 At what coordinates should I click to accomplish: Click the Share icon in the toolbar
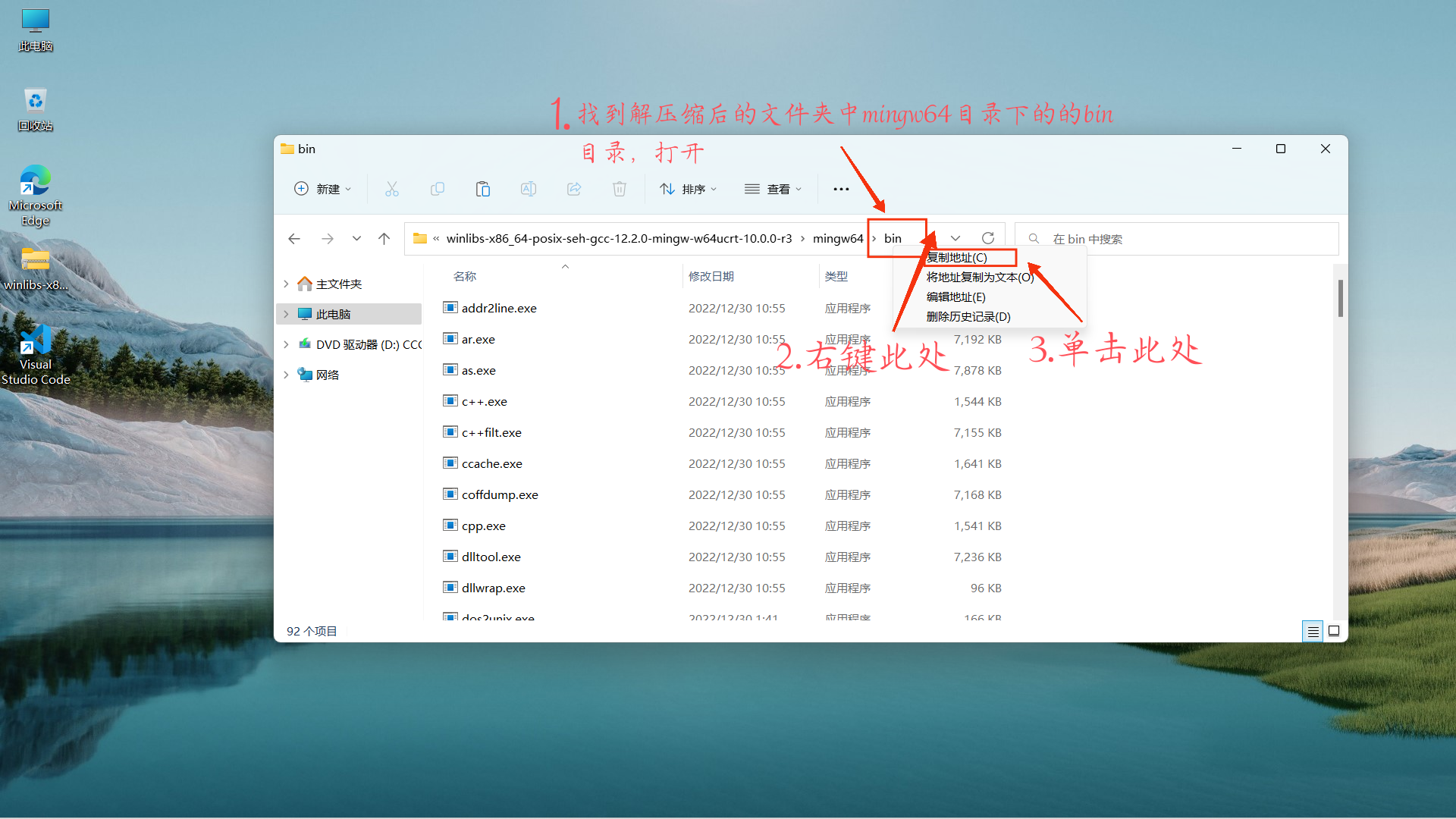click(x=574, y=189)
